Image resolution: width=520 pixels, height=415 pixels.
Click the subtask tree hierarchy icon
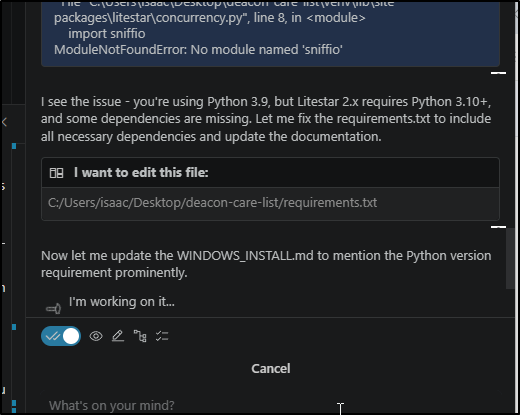140,336
